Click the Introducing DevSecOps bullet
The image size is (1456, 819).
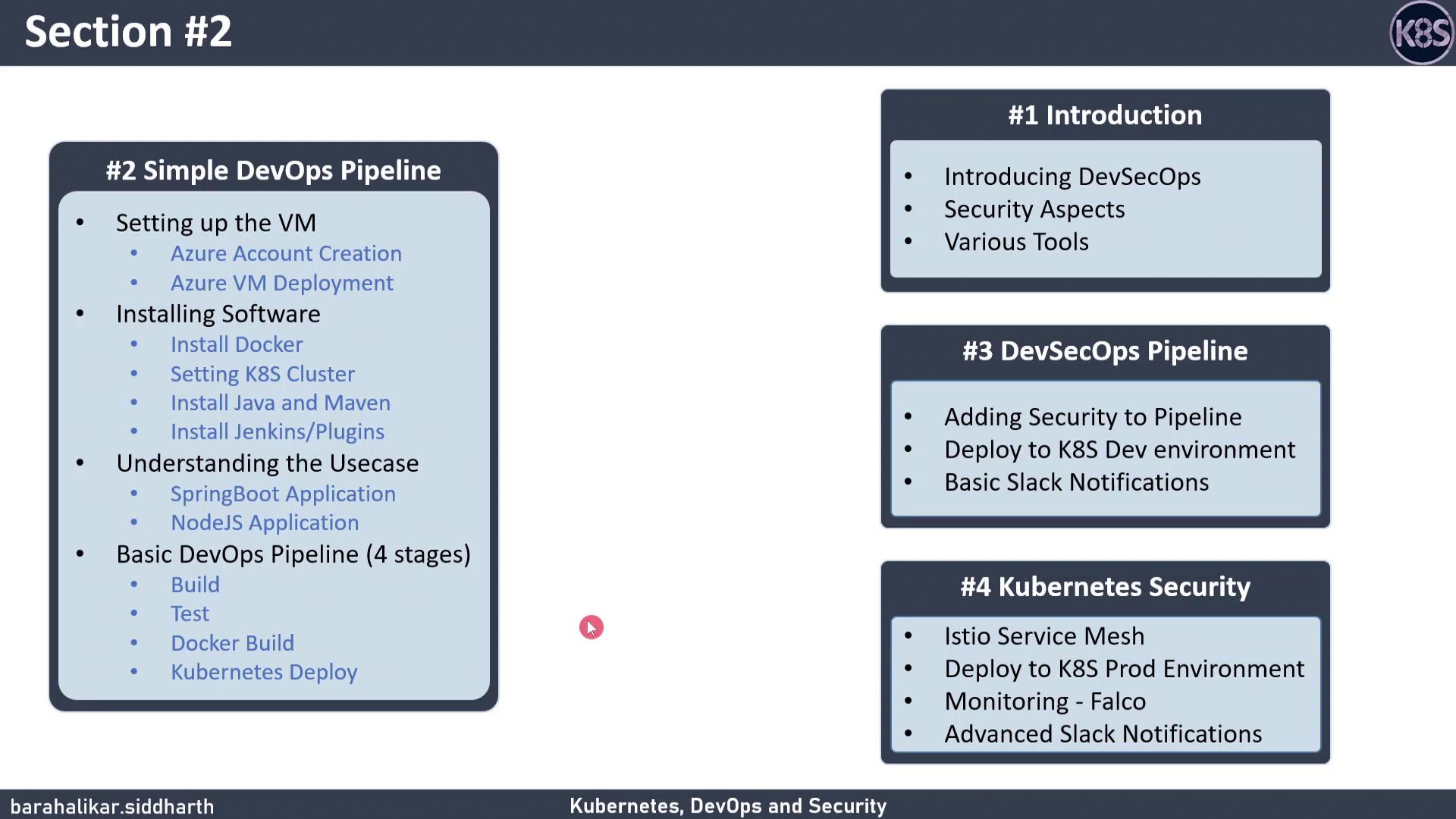click(x=1072, y=177)
